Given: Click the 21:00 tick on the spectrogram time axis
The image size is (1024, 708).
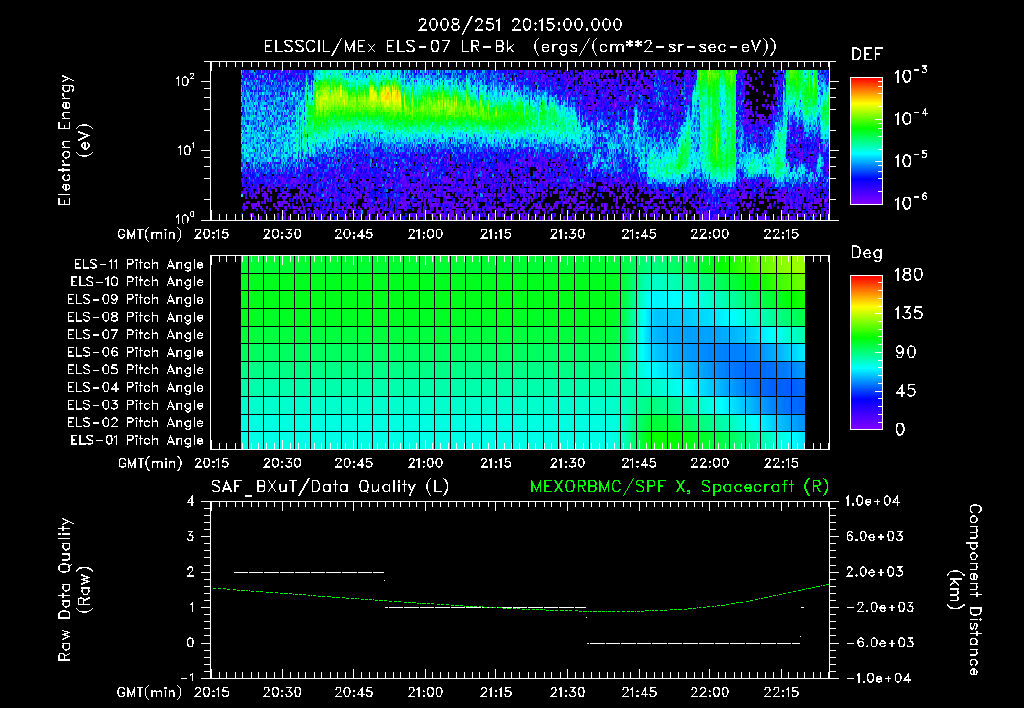Looking at the screenshot, I should 425,234.
